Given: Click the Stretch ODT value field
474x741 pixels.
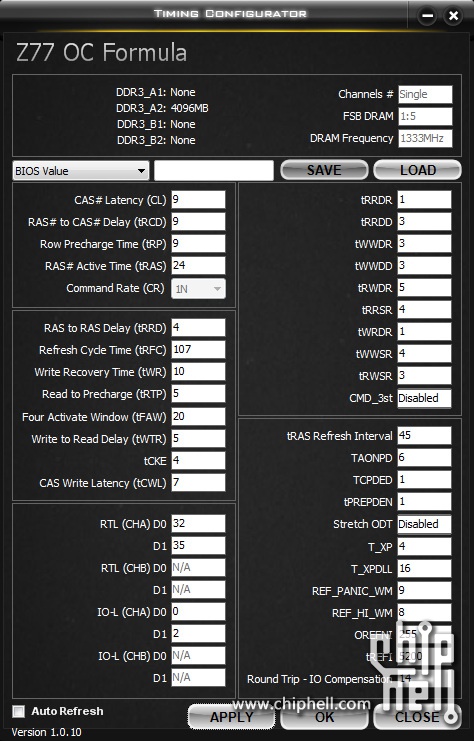Looking at the screenshot, I should (424, 524).
